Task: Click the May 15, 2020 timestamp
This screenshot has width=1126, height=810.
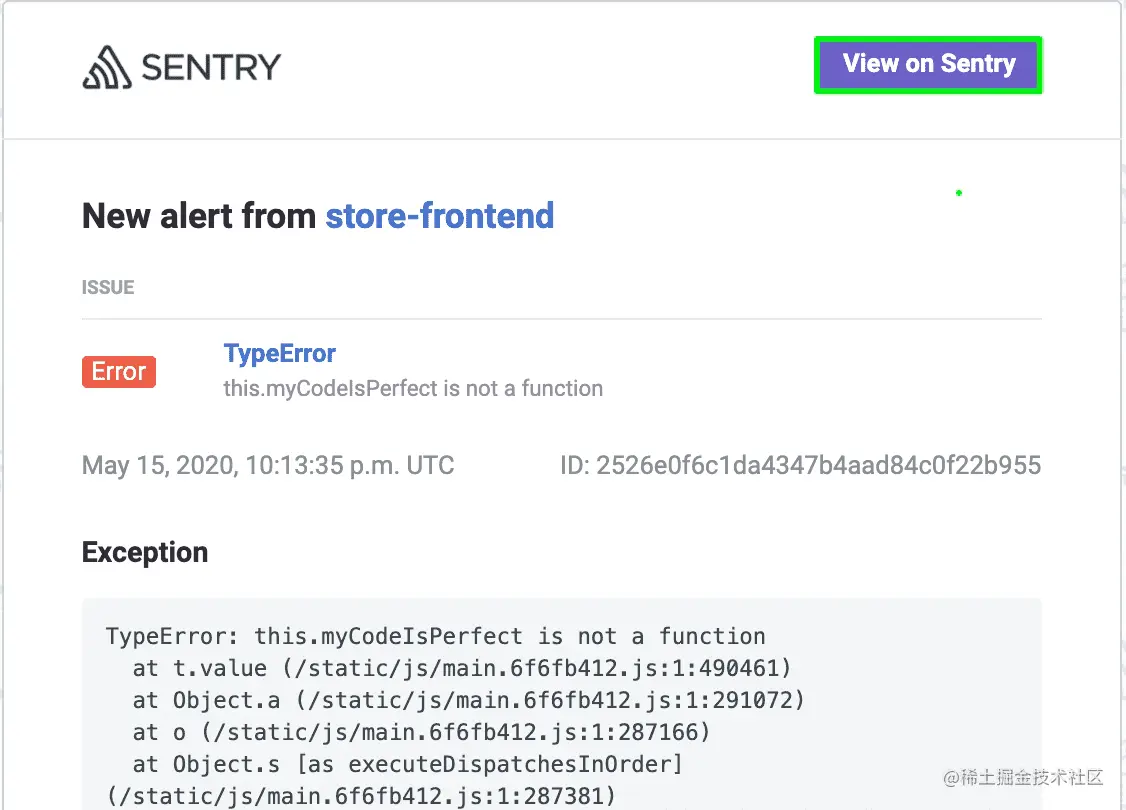Action: pos(267,465)
